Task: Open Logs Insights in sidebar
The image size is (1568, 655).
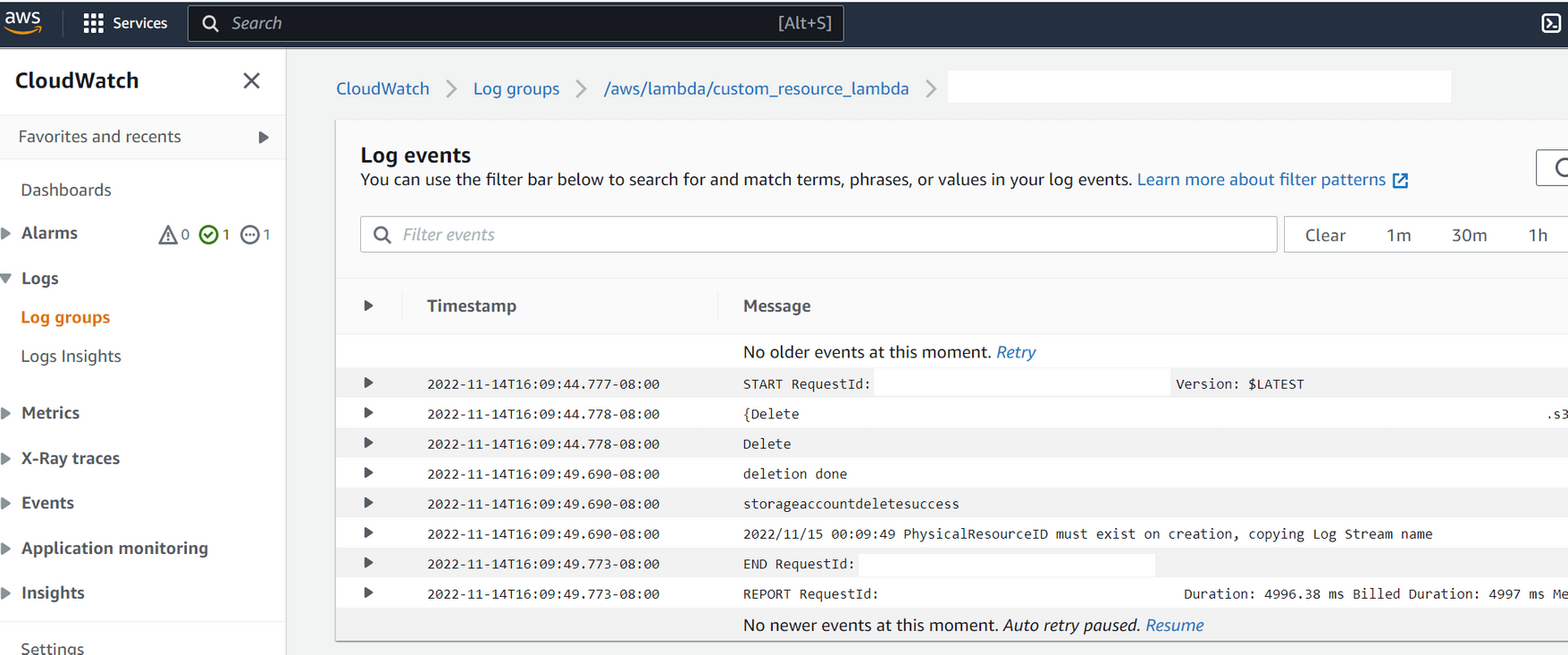Action: point(71,356)
